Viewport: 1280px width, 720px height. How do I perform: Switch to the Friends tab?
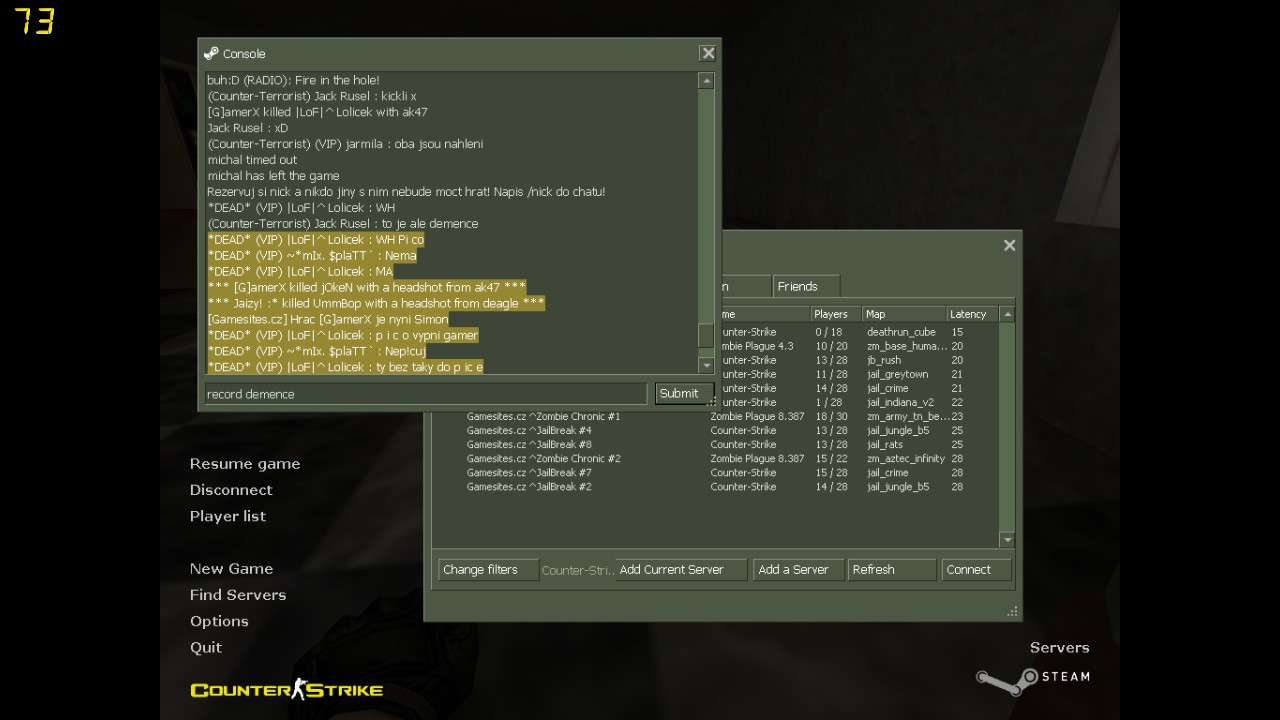coord(806,286)
